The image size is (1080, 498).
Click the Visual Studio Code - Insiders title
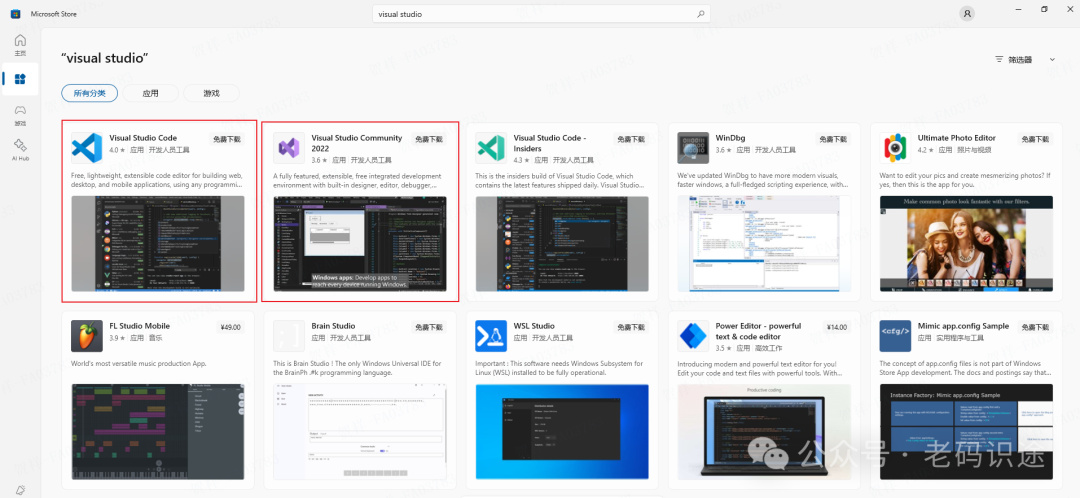pyautogui.click(x=550, y=143)
